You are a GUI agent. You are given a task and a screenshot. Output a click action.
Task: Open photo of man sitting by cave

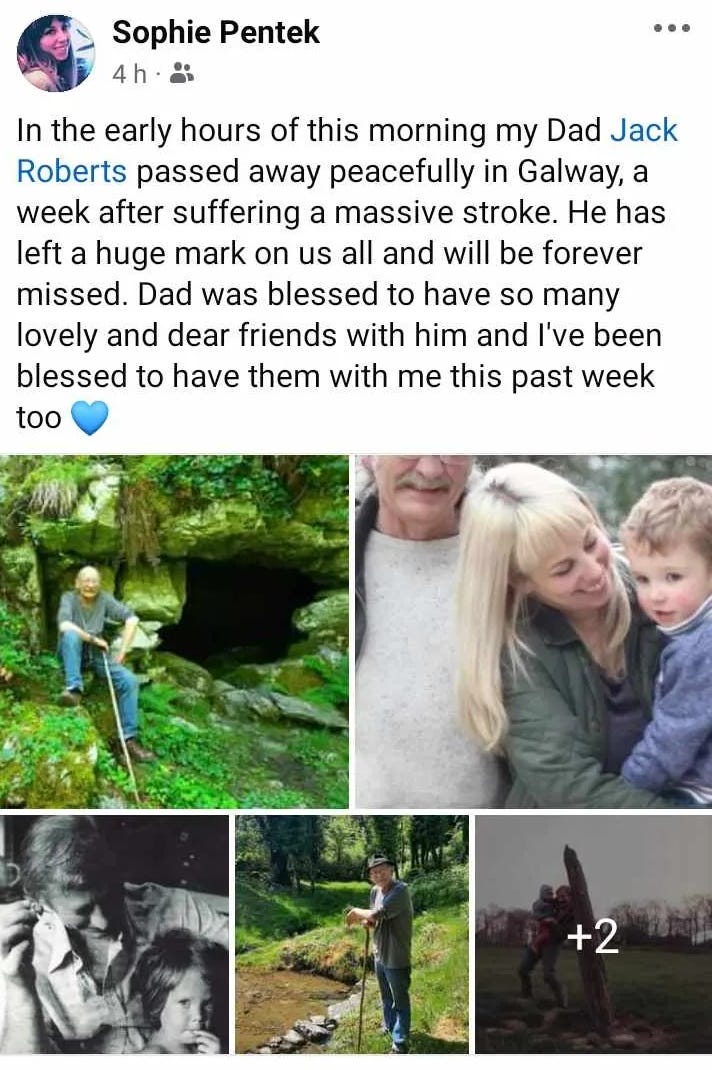pos(174,631)
